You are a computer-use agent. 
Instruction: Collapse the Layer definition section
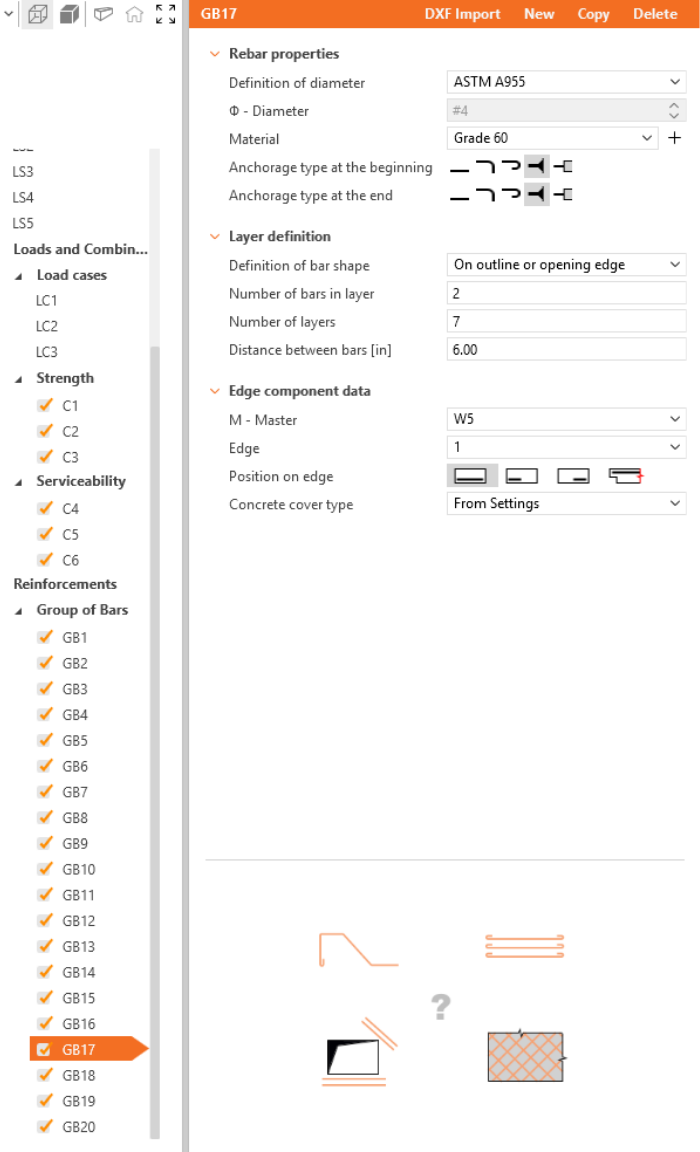(215, 237)
